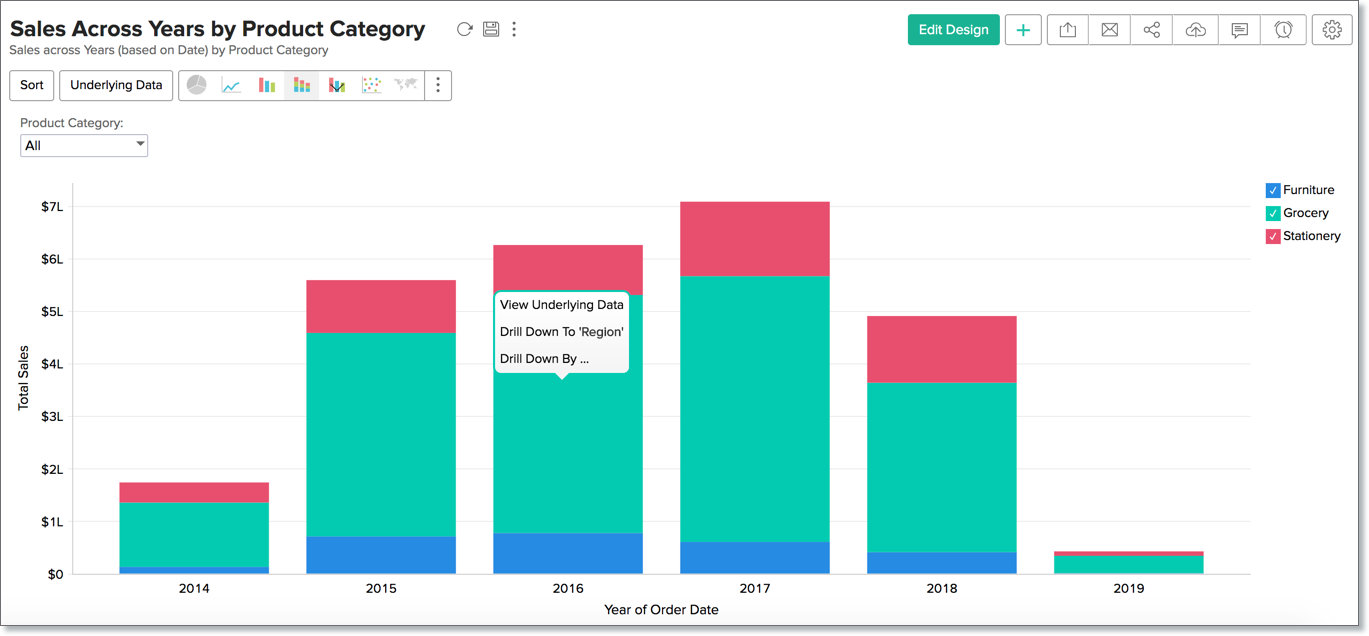Select the combo chart type
1369x636 pixels.
[x=337, y=85]
